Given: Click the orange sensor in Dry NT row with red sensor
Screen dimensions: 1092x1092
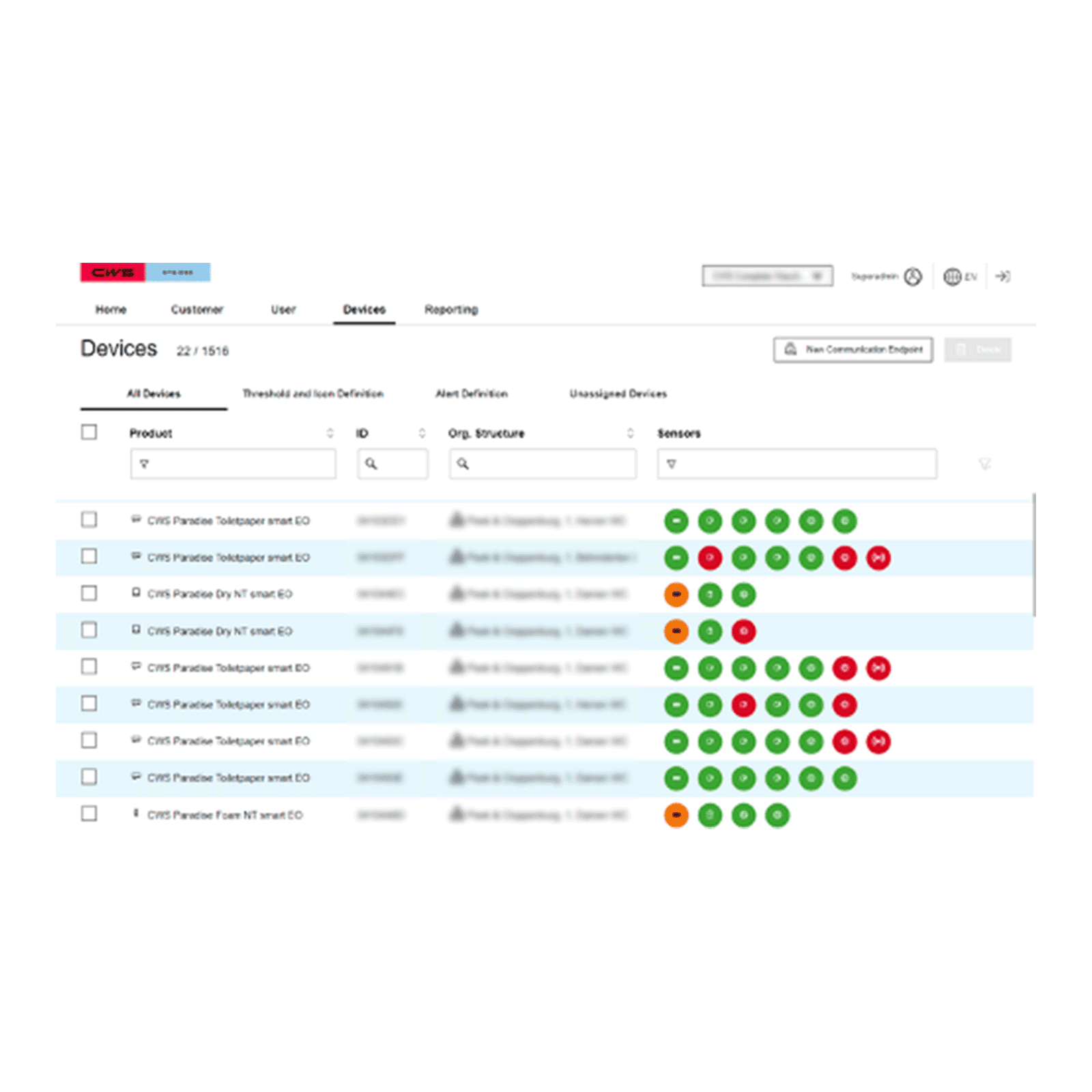Looking at the screenshot, I should [676, 631].
